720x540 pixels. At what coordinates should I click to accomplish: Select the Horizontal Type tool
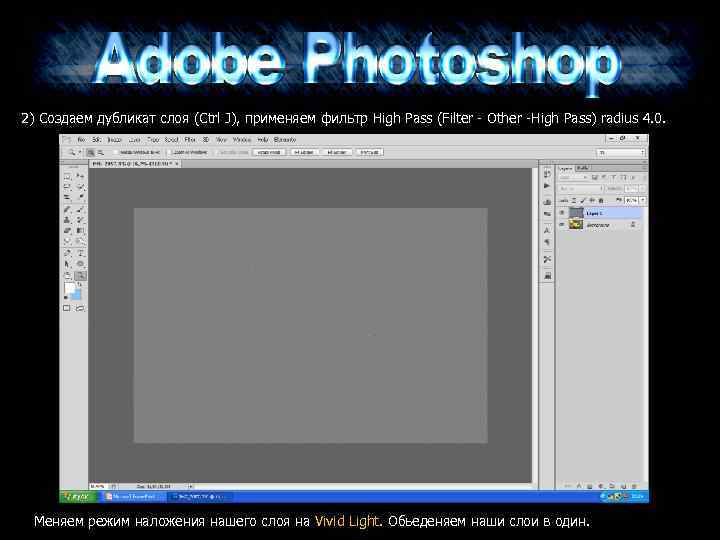point(80,253)
